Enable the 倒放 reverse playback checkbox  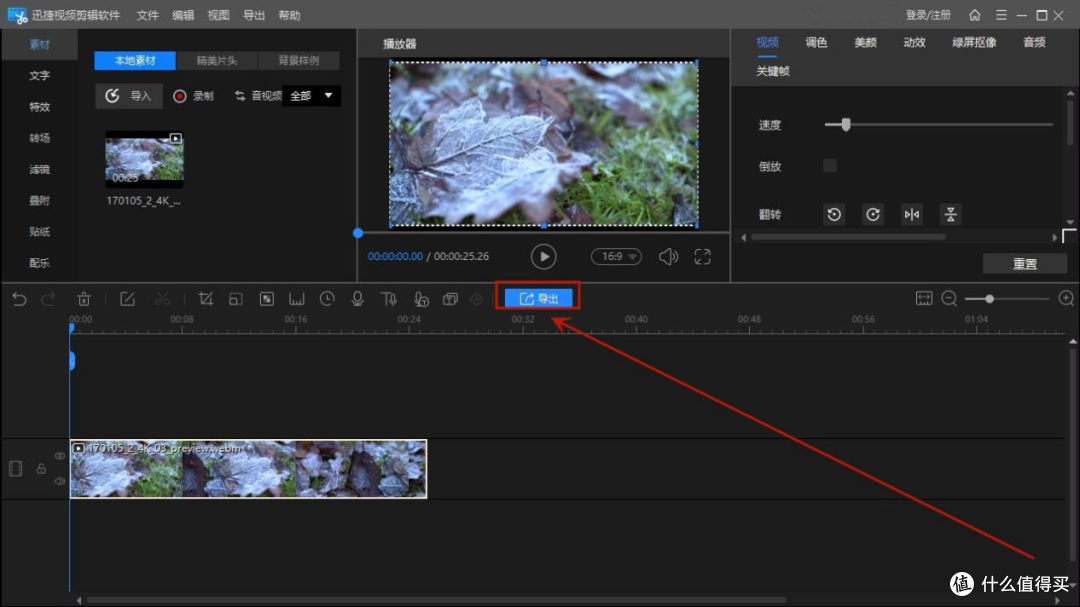point(830,165)
